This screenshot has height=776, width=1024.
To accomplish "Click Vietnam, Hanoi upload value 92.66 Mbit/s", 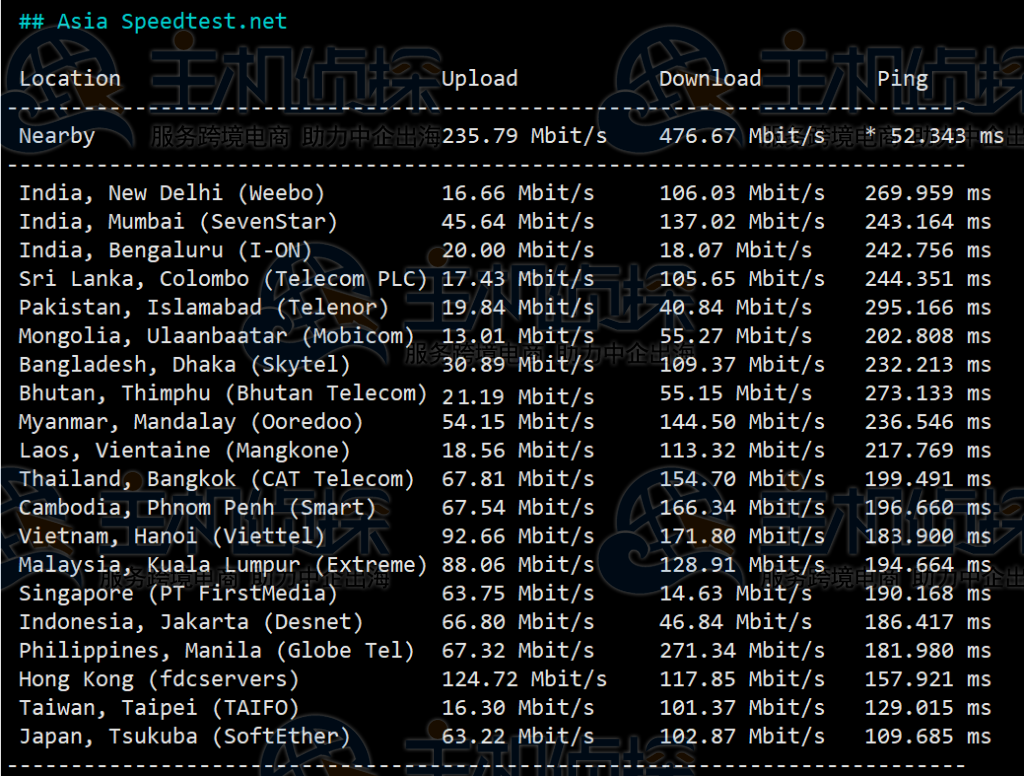I will [x=518, y=536].
